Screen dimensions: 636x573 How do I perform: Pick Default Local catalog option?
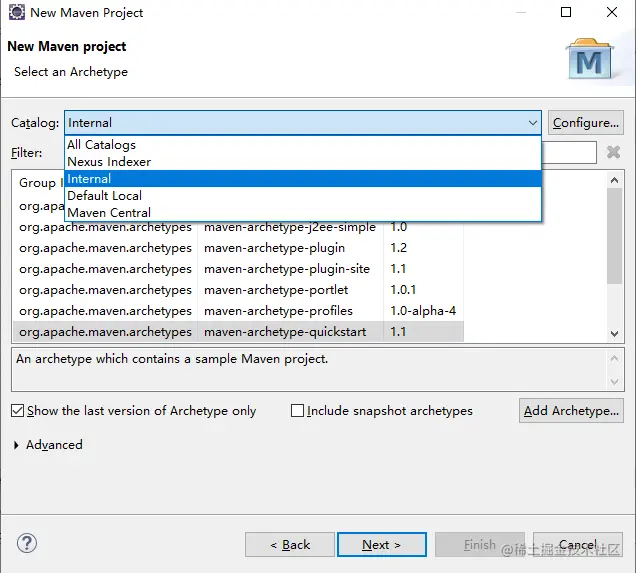pos(303,196)
